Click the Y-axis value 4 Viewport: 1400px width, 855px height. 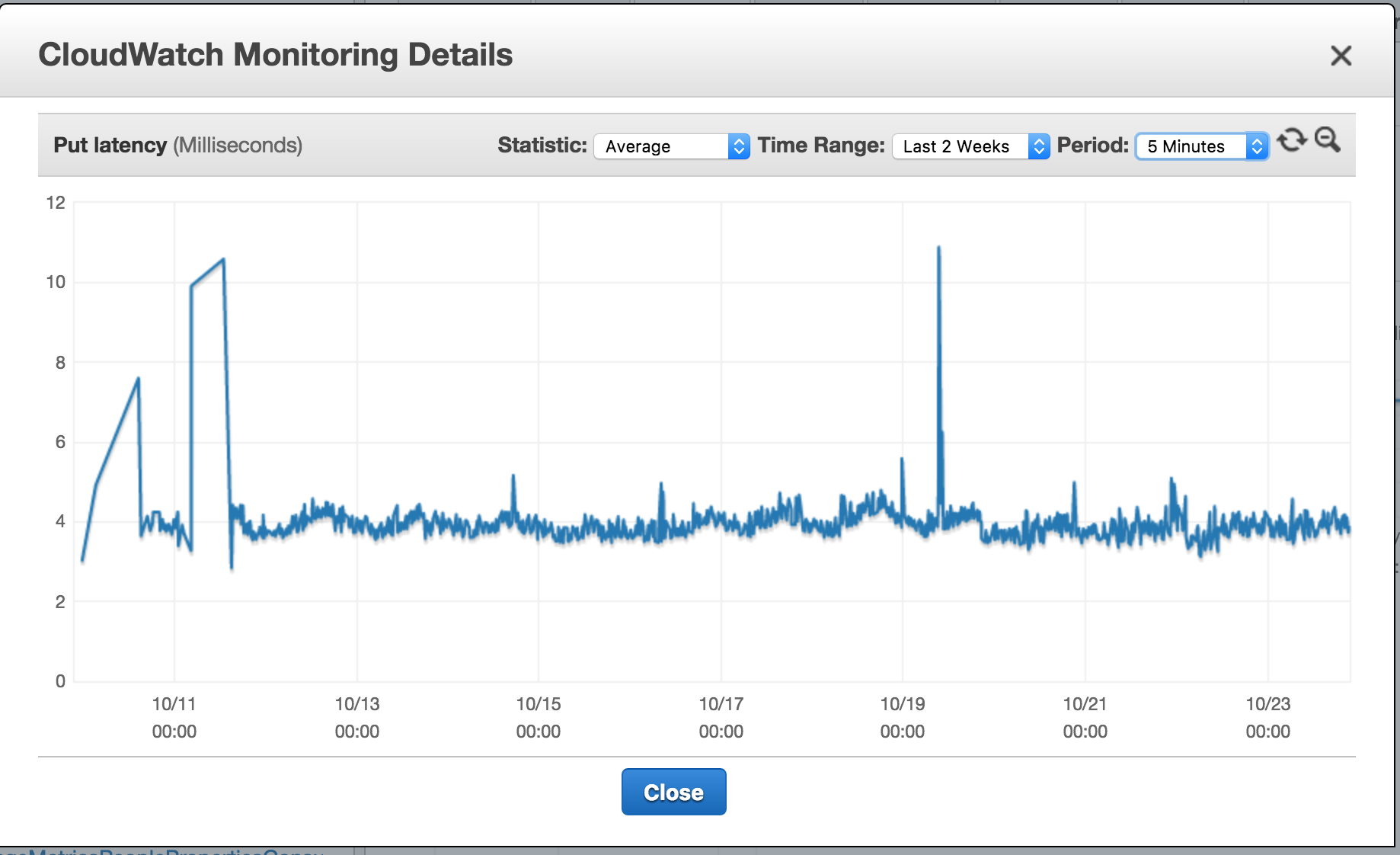click(x=60, y=522)
